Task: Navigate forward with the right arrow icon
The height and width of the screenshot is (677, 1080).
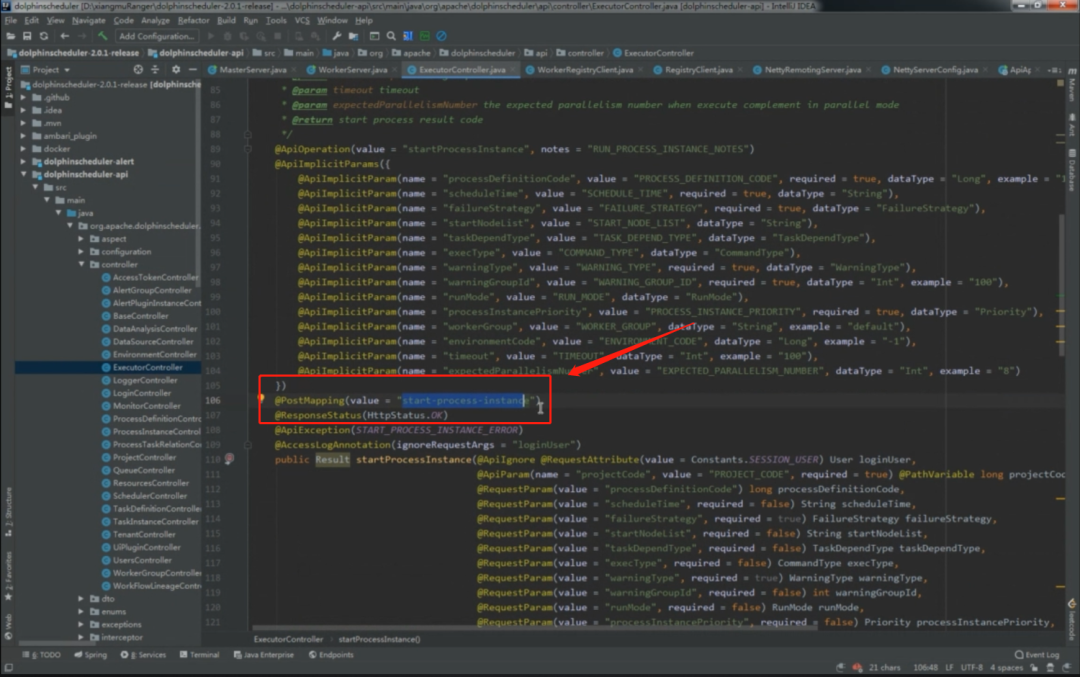Action: coord(81,36)
